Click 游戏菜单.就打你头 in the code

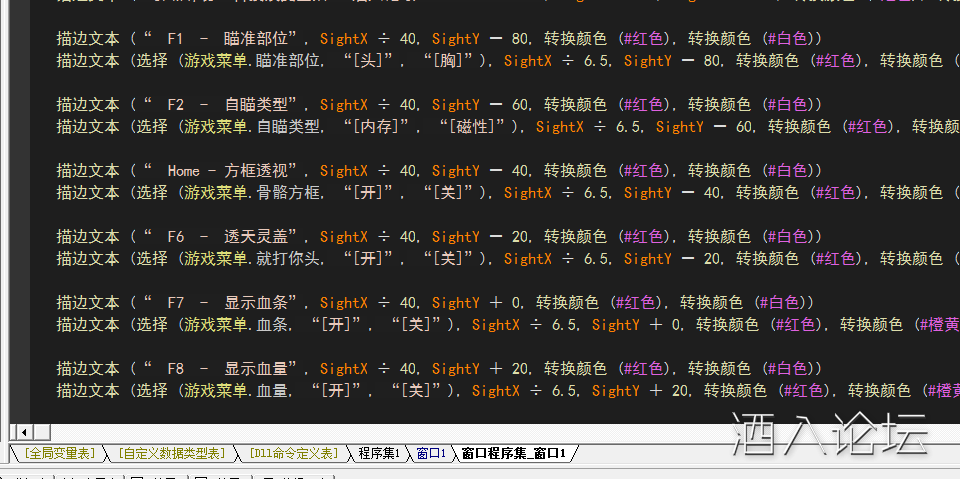252,259
